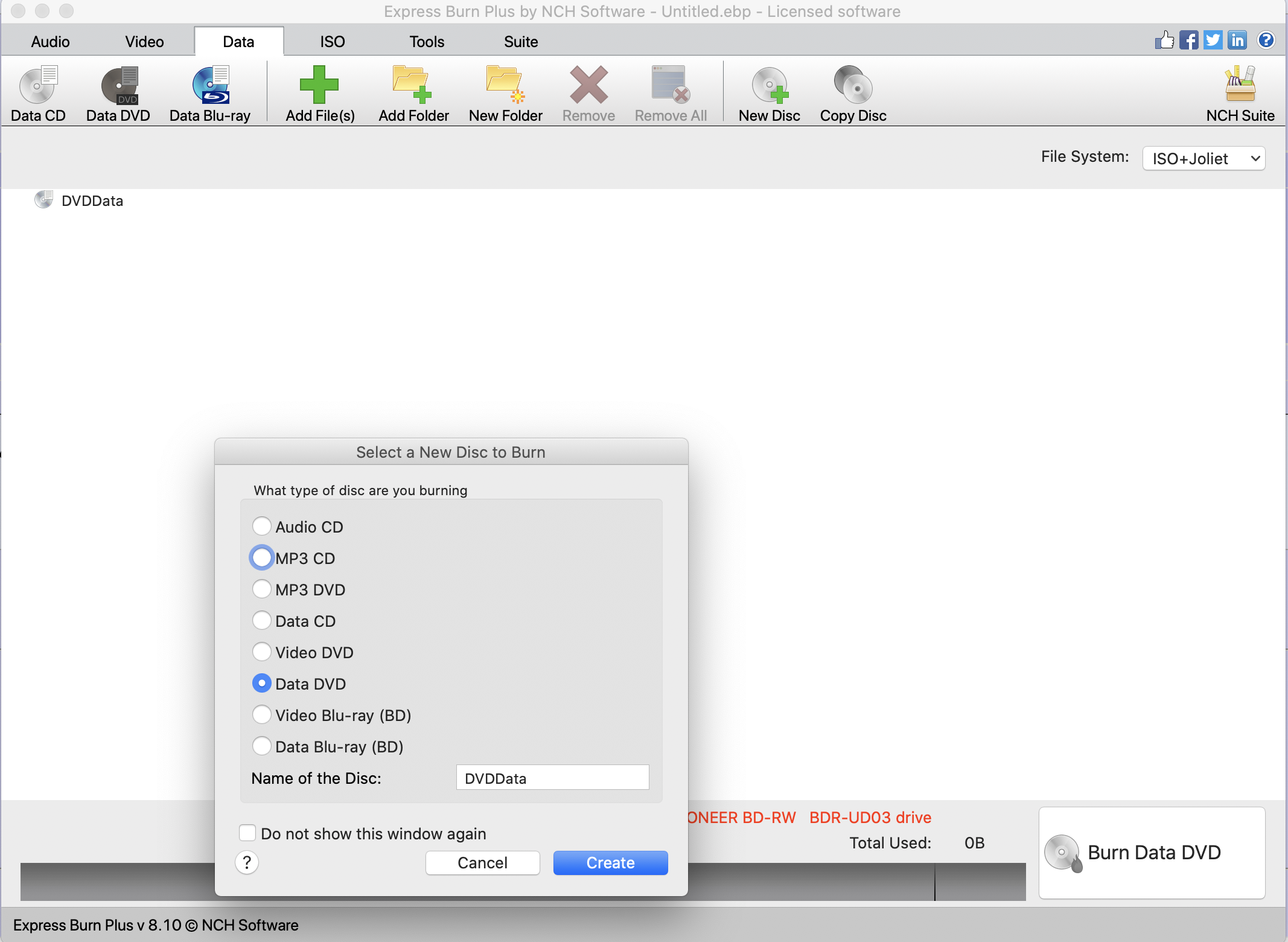This screenshot has width=1288, height=942.
Task: Click the Express Burn Plus v 8.10 status text
Action: tap(156, 924)
